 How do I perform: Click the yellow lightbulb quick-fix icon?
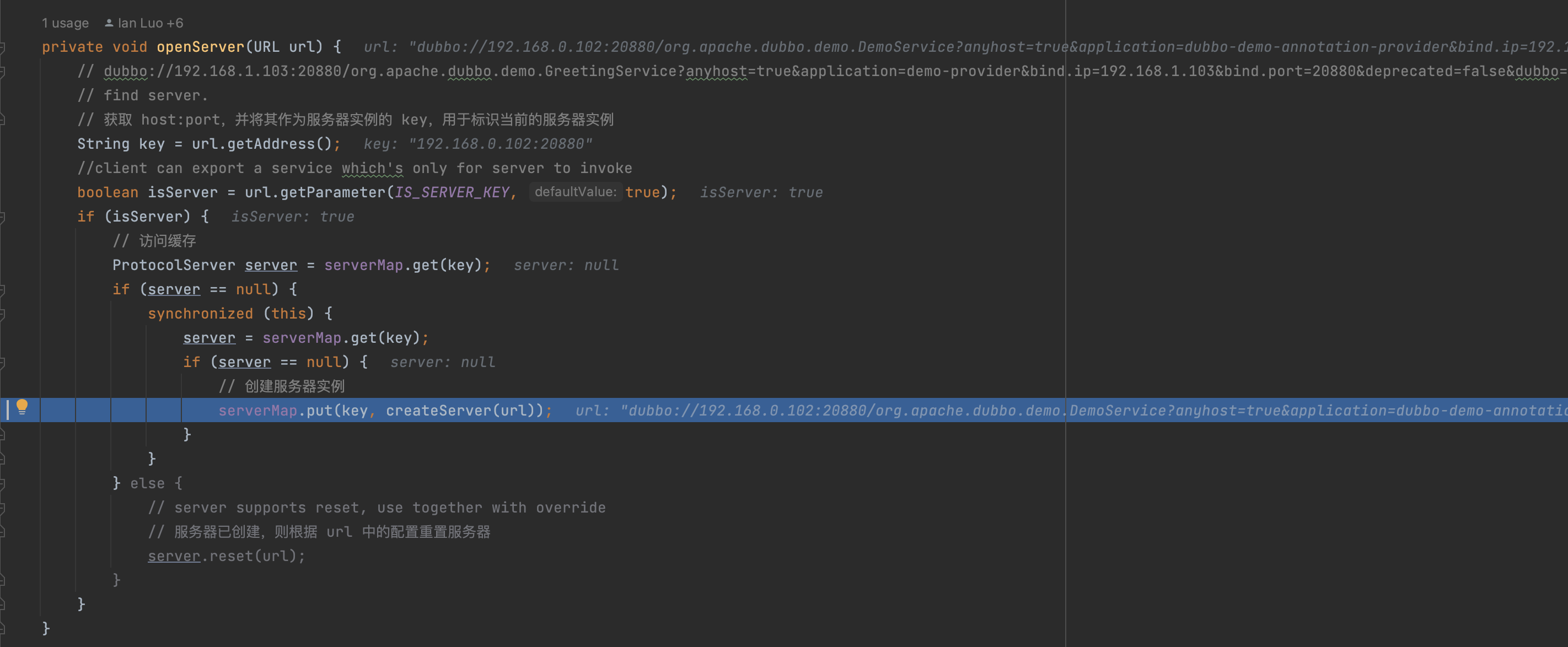pyautogui.click(x=22, y=406)
